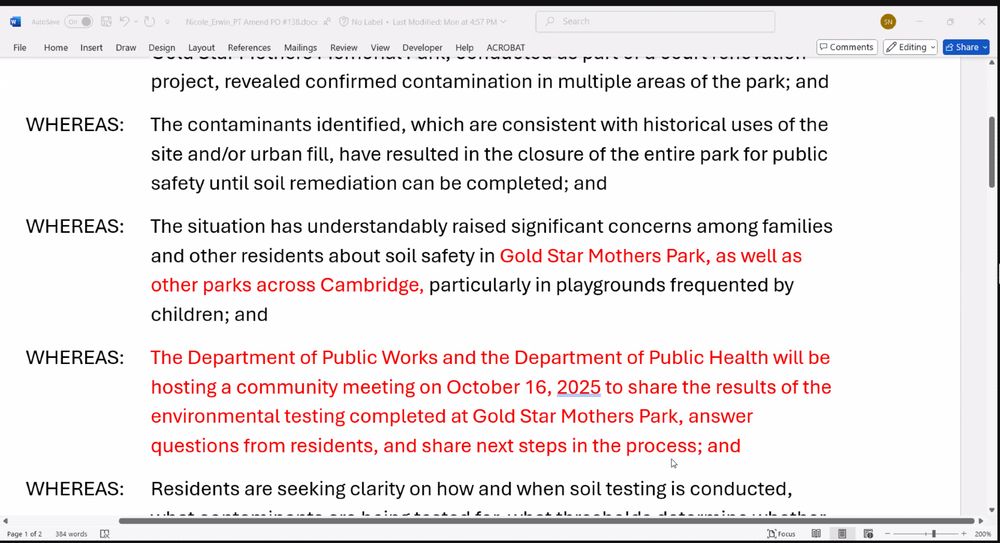The image size is (1000, 543).
Task: Click the 'other parks across Cambridge,' red text
Action: 287,285
